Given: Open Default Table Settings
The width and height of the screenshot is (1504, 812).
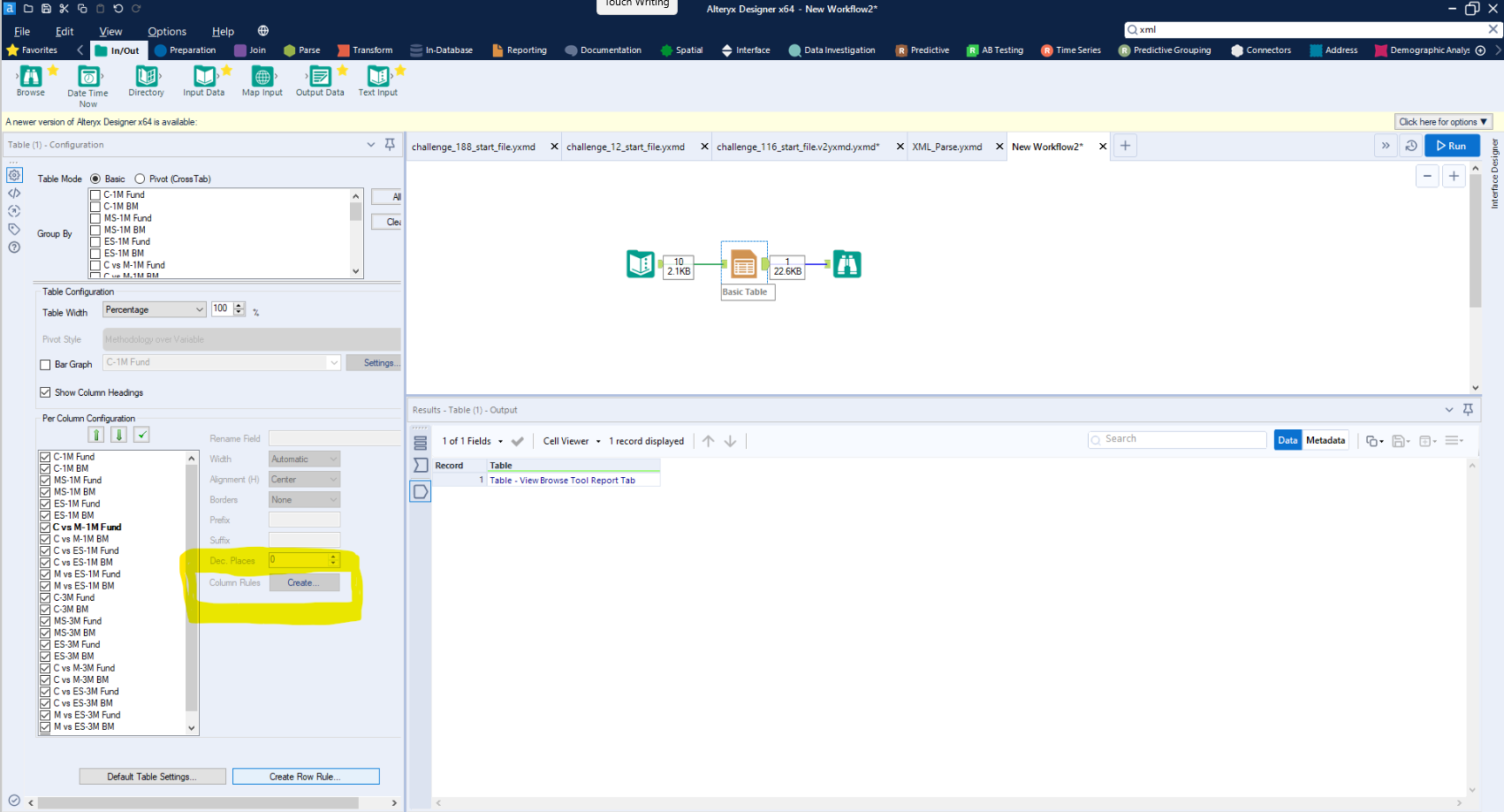Looking at the screenshot, I should point(152,776).
